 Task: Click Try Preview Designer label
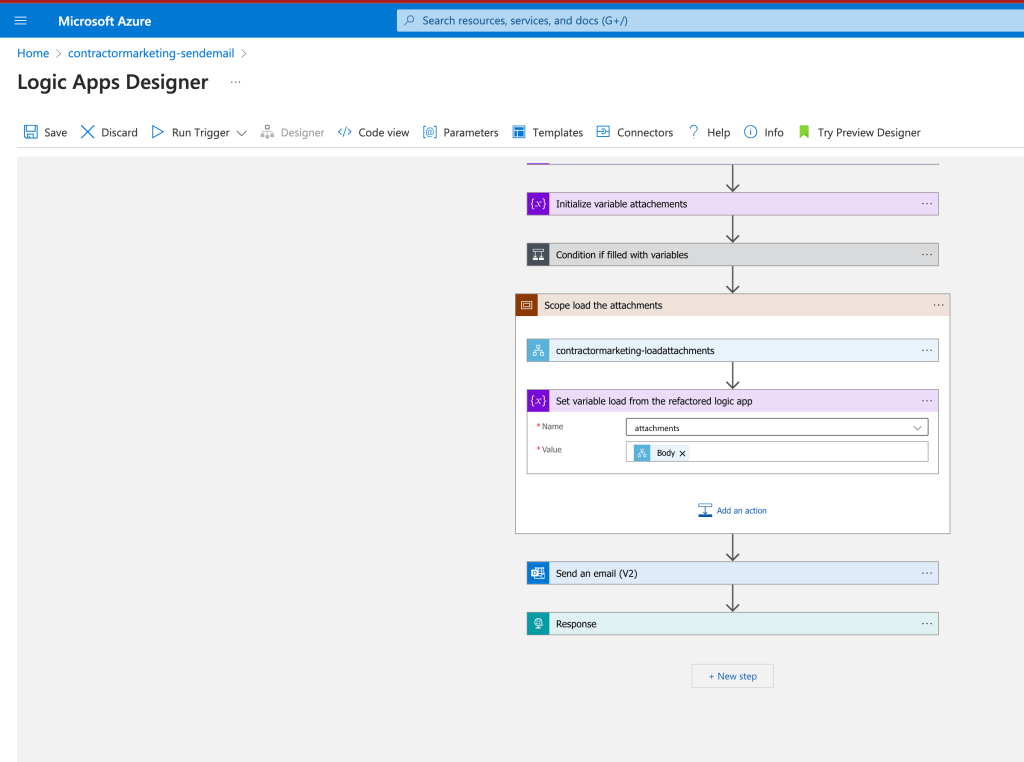pyautogui.click(x=869, y=133)
